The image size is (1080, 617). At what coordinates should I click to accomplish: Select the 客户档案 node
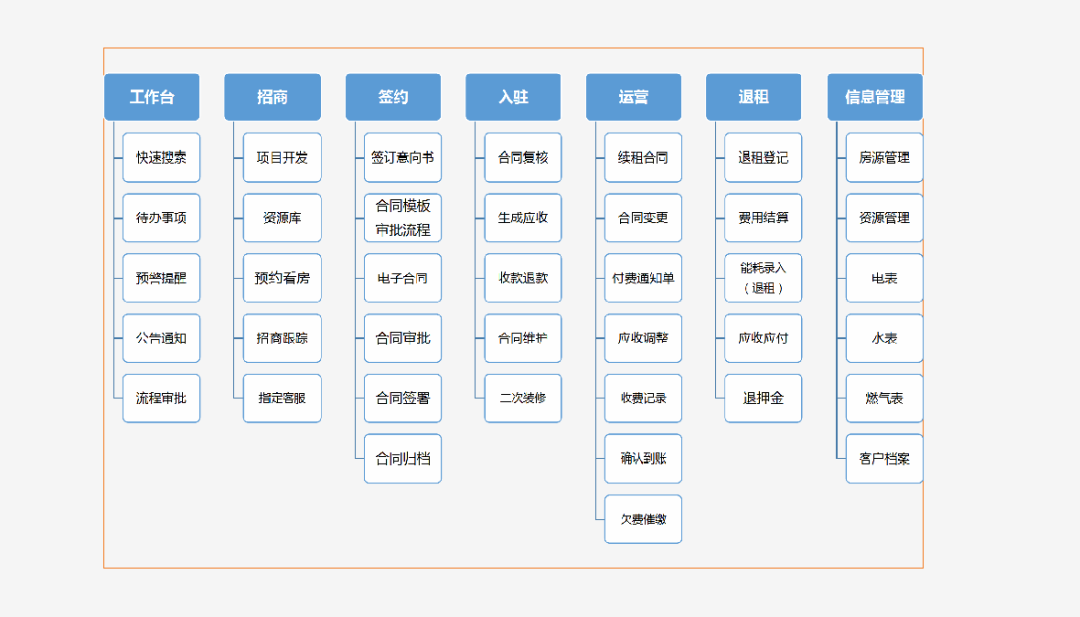[884, 459]
